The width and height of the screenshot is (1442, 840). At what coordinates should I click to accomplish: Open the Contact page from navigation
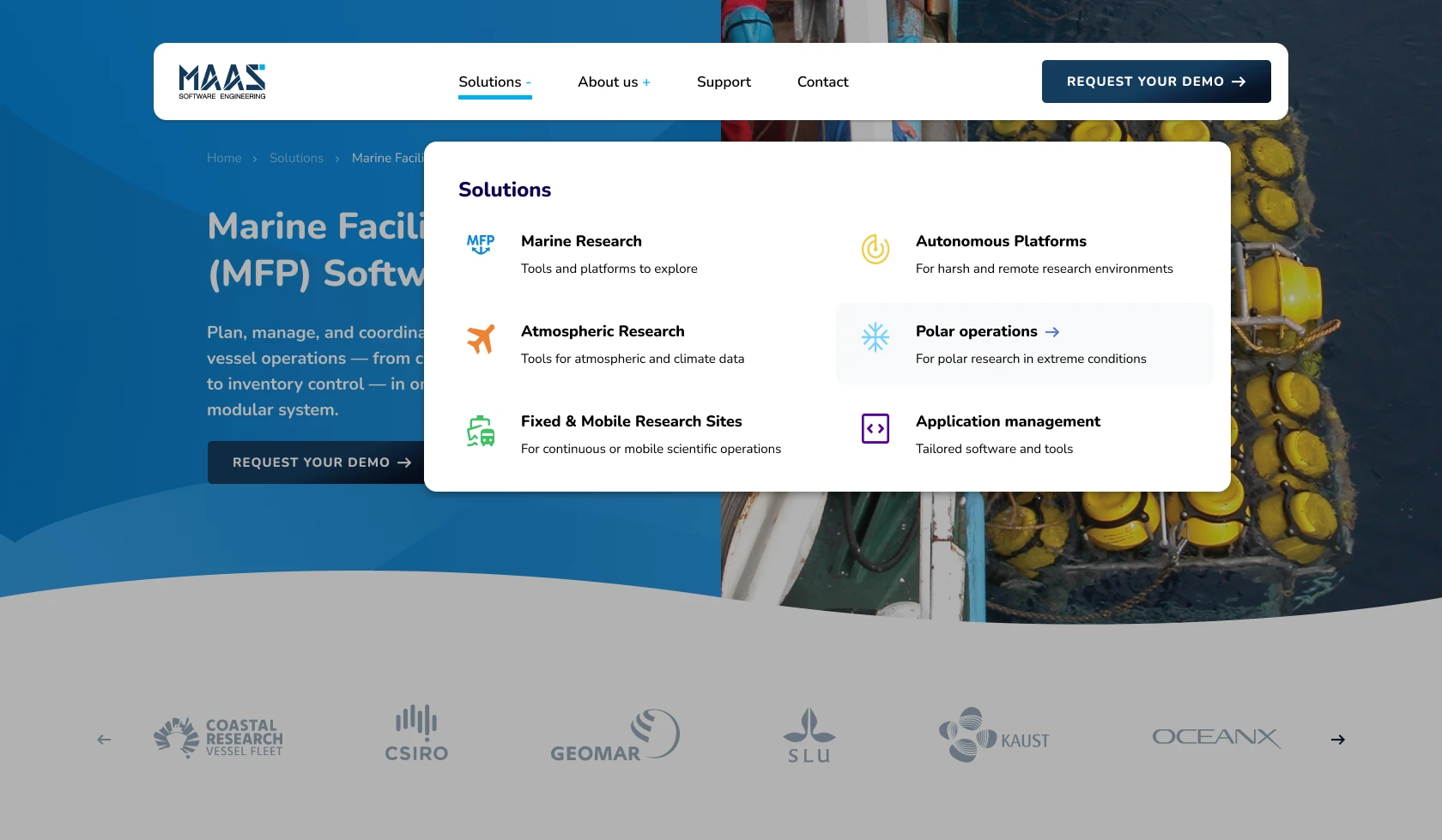(822, 82)
